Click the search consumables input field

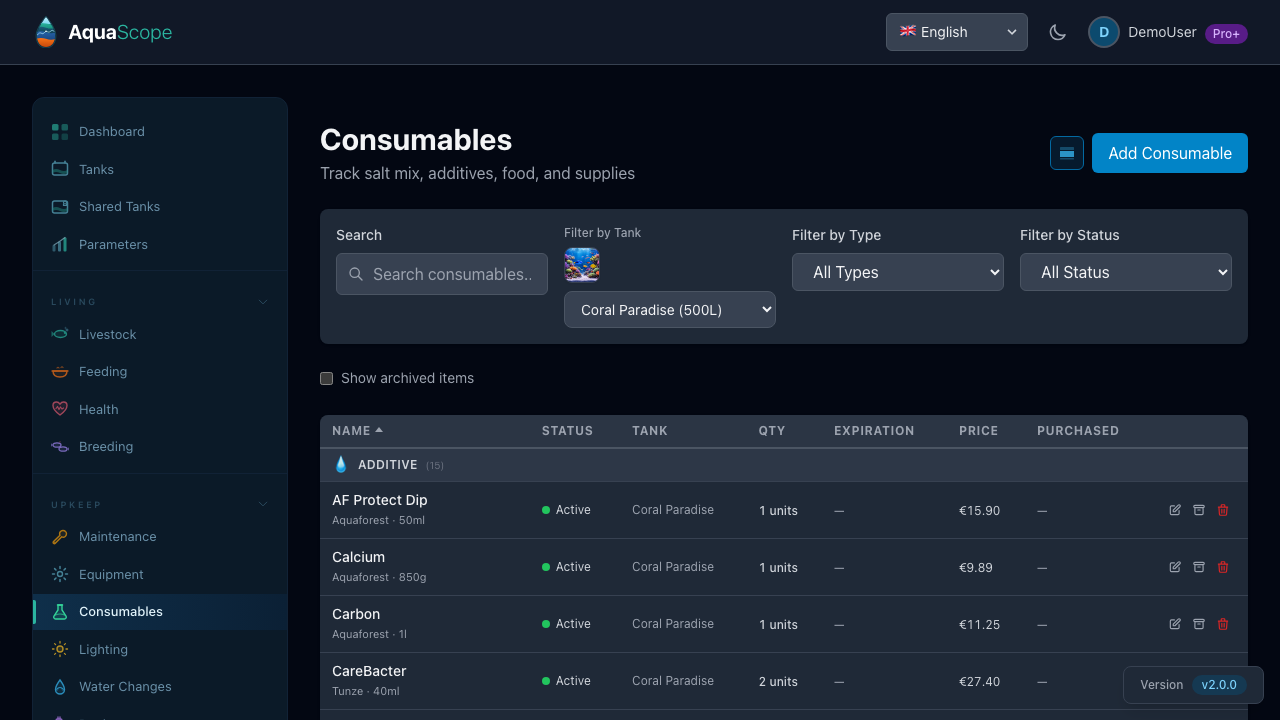[x=441, y=273]
